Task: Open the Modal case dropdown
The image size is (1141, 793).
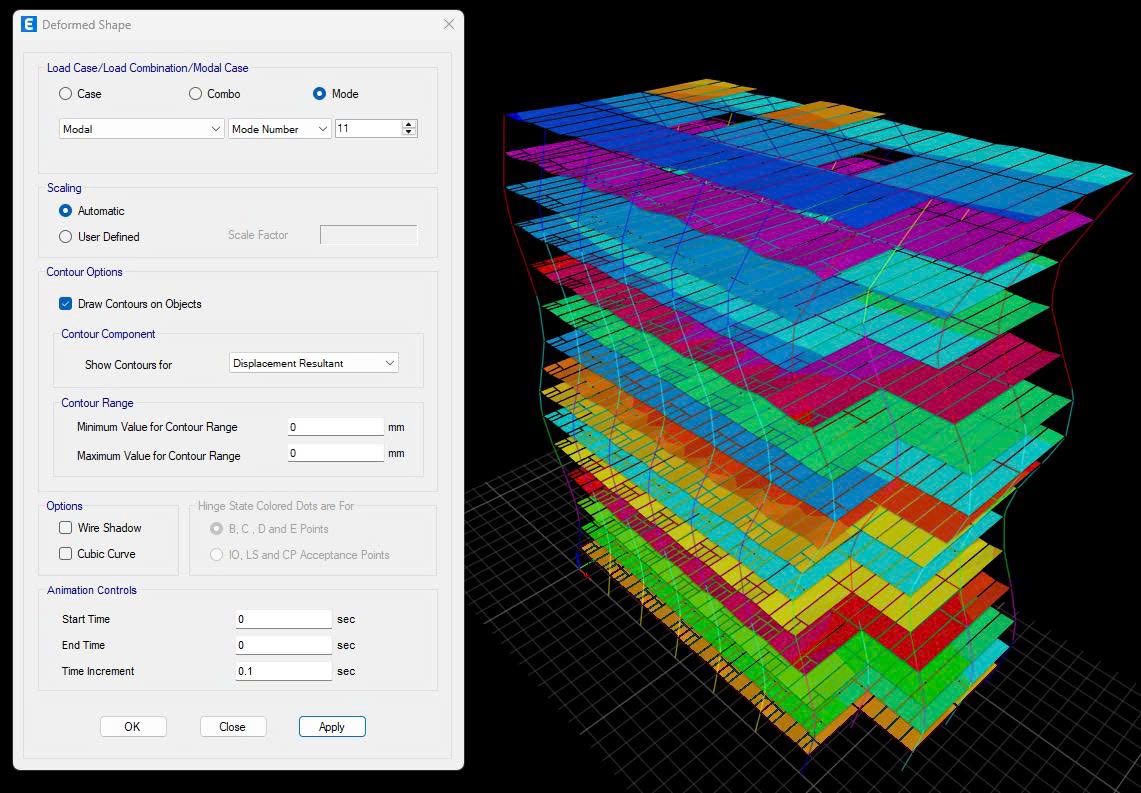Action: click(x=141, y=129)
